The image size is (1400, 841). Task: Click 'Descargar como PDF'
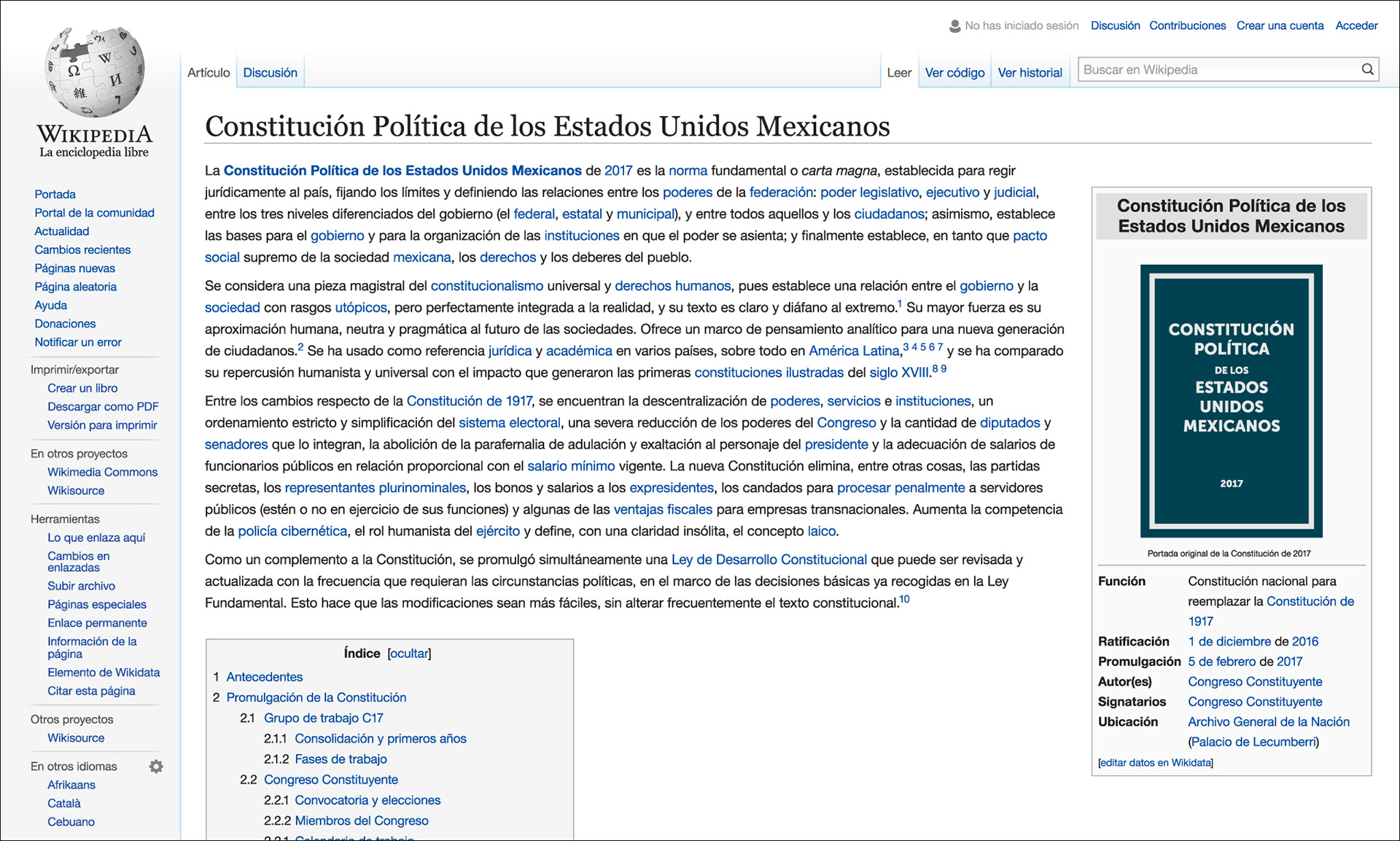(103, 406)
